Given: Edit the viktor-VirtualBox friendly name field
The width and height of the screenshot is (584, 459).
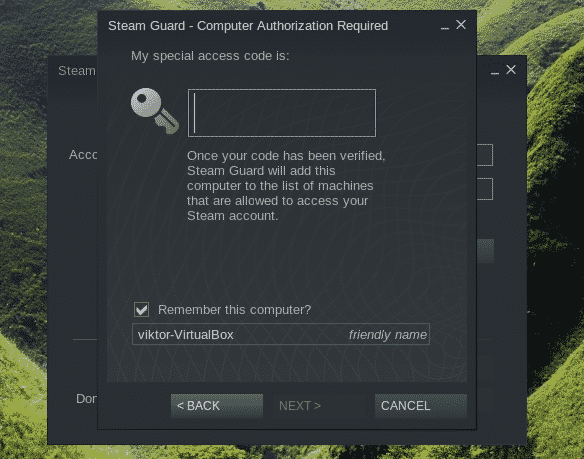Looking at the screenshot, I should [281, 334].
